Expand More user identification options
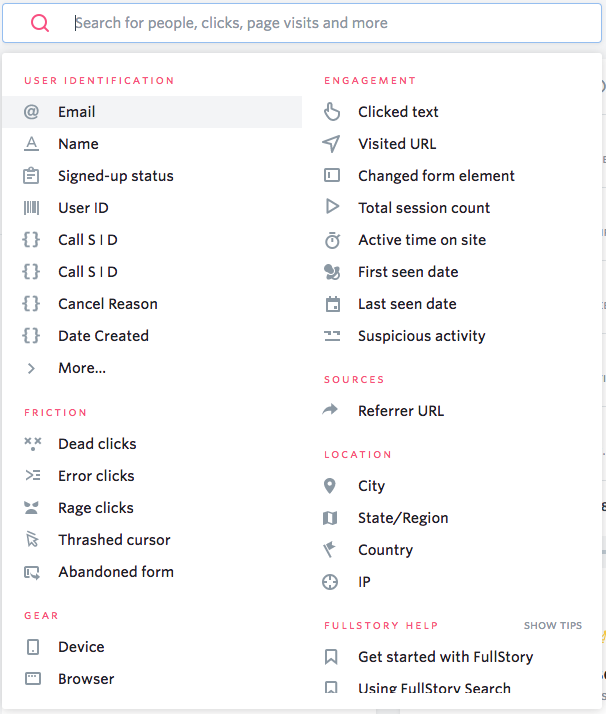The height and width of the screenshot is (714, 606). click(82, 368)
